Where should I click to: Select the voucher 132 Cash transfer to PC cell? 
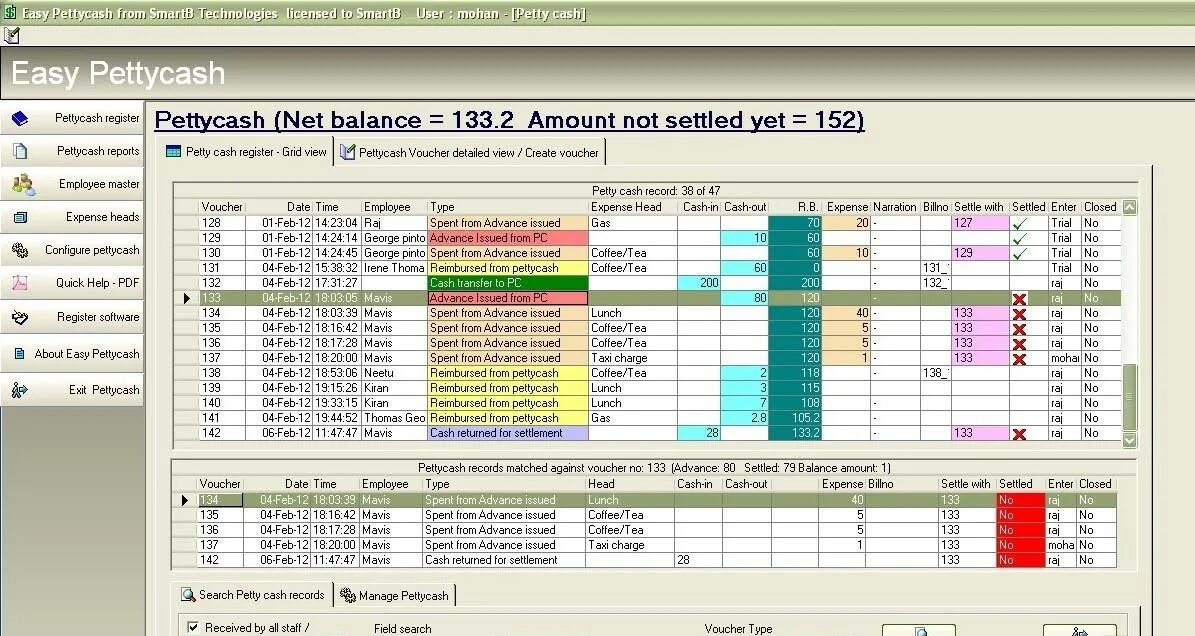tap(508, 283)
